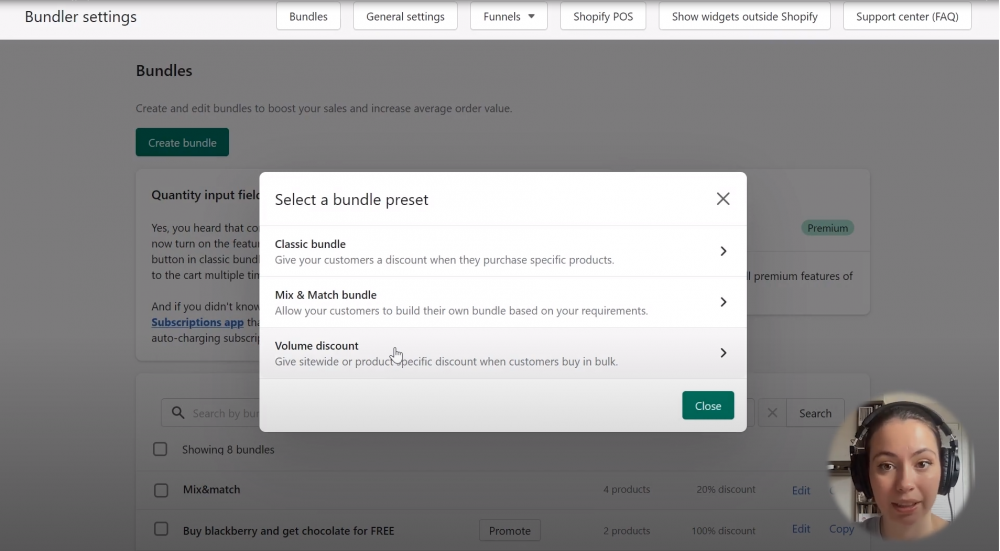The image size is (1000, 551).
Task: Click the Search button
Action: coord(815,413)
